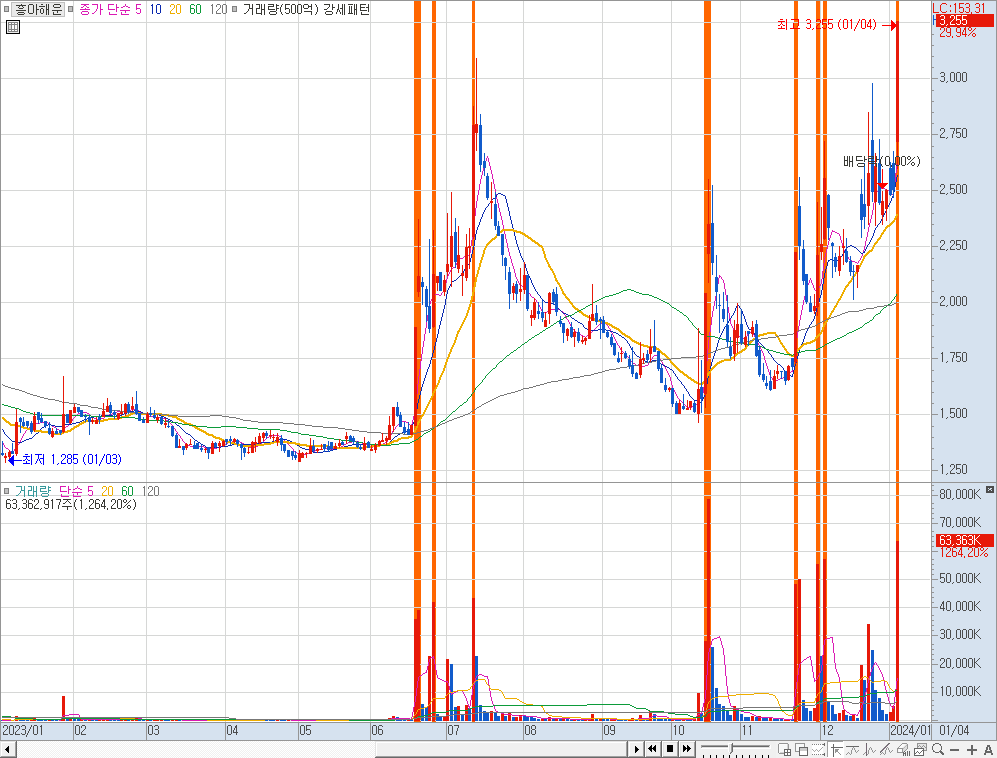Click the 2024/01 date axis label
Screen dimensions: 997x758
pos(910,730)
